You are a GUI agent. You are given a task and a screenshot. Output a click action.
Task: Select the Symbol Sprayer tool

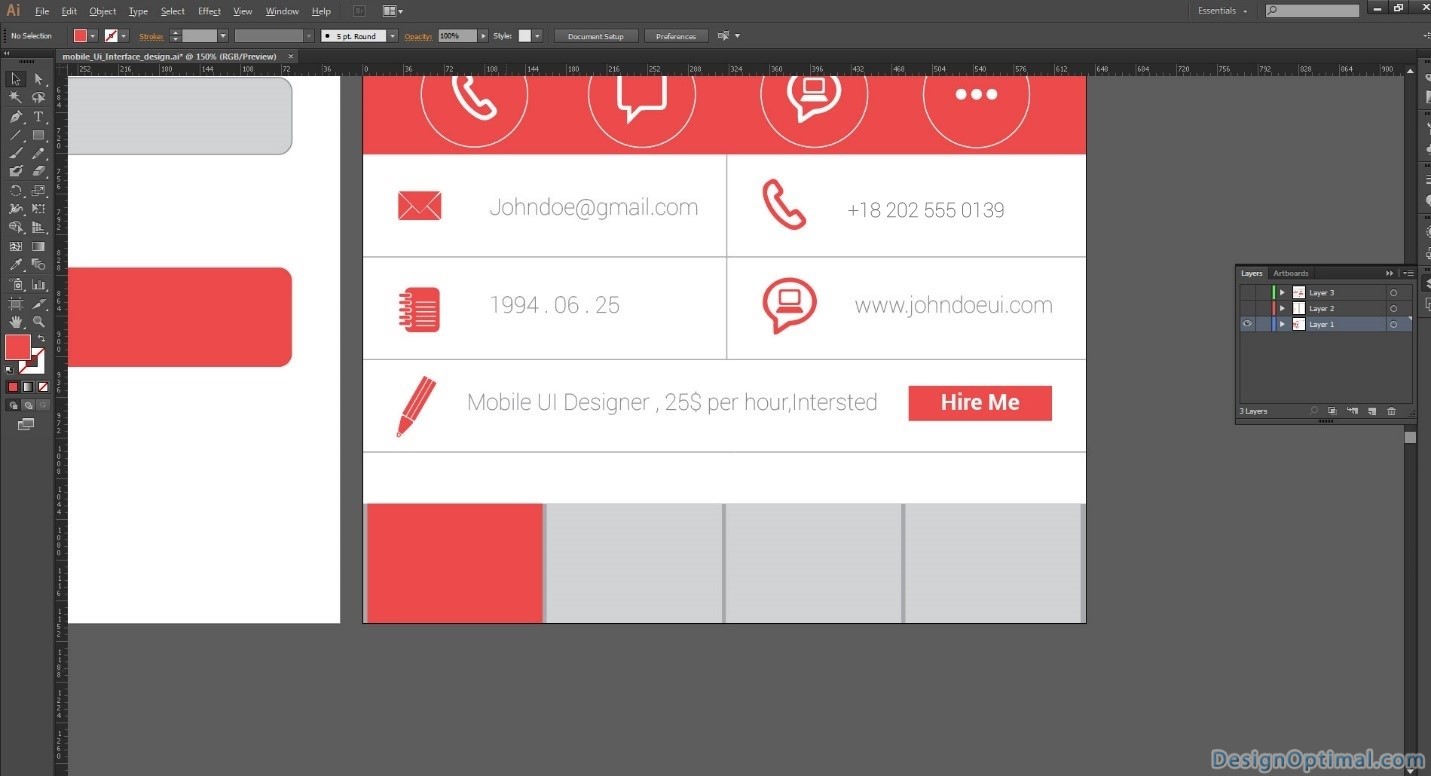[16, 284]
